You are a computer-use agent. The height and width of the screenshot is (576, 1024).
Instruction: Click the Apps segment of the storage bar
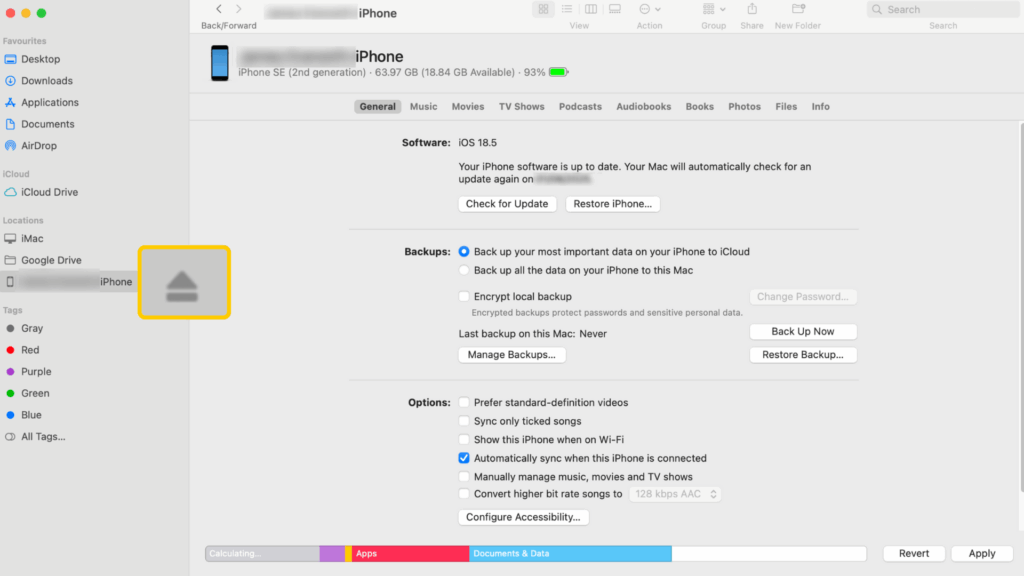click(410, 553)
